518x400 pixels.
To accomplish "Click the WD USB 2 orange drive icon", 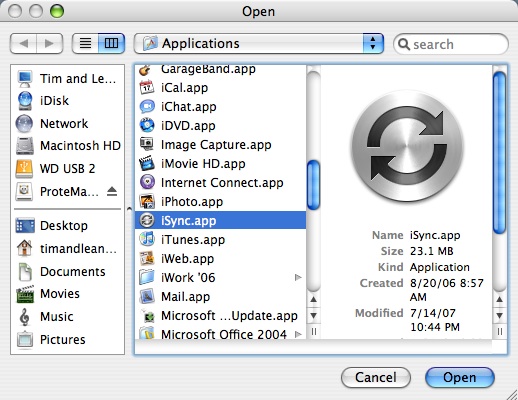I will coord(24,168).
